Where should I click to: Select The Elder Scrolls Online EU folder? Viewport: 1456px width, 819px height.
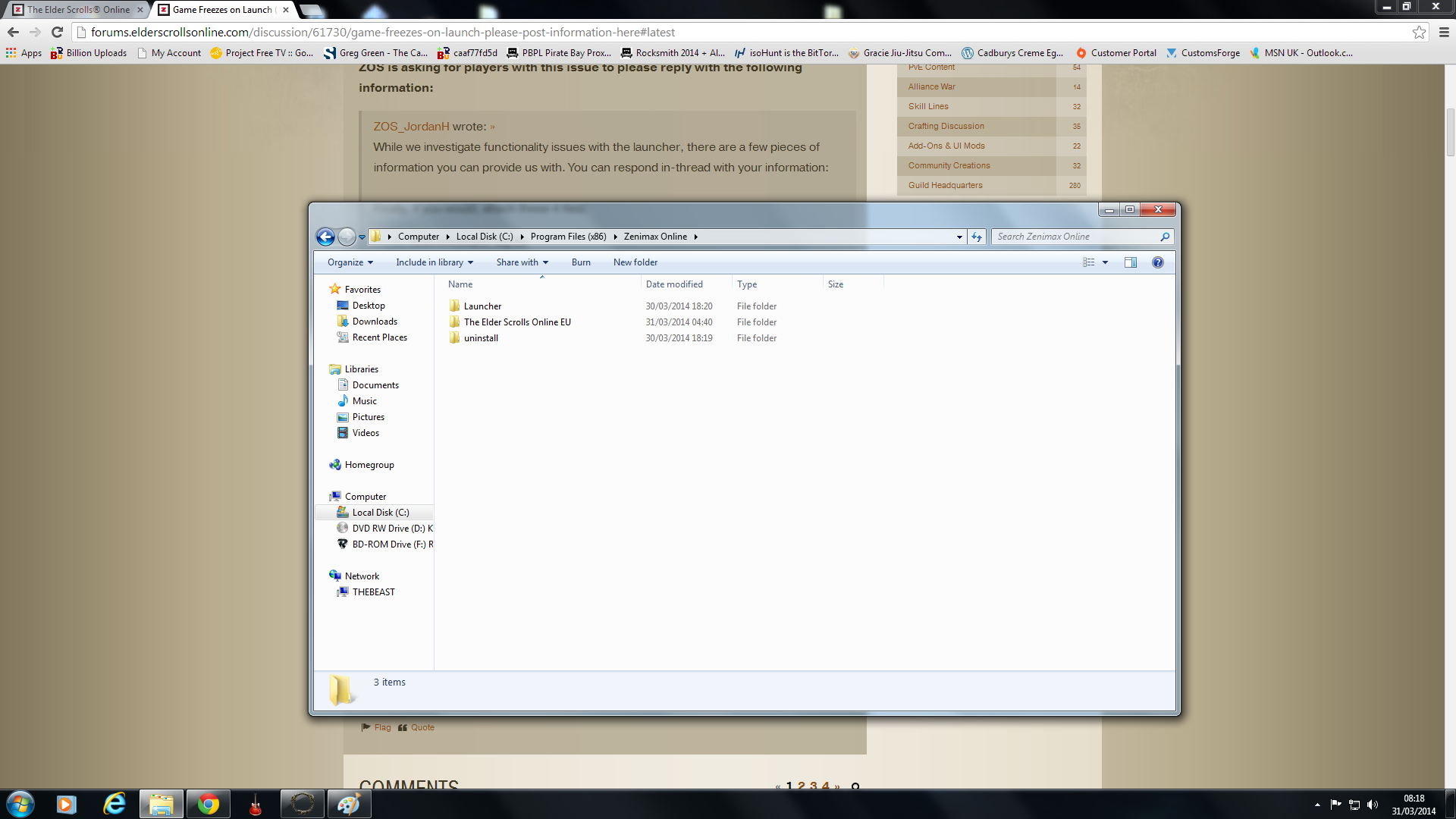(x=517, y=322)
